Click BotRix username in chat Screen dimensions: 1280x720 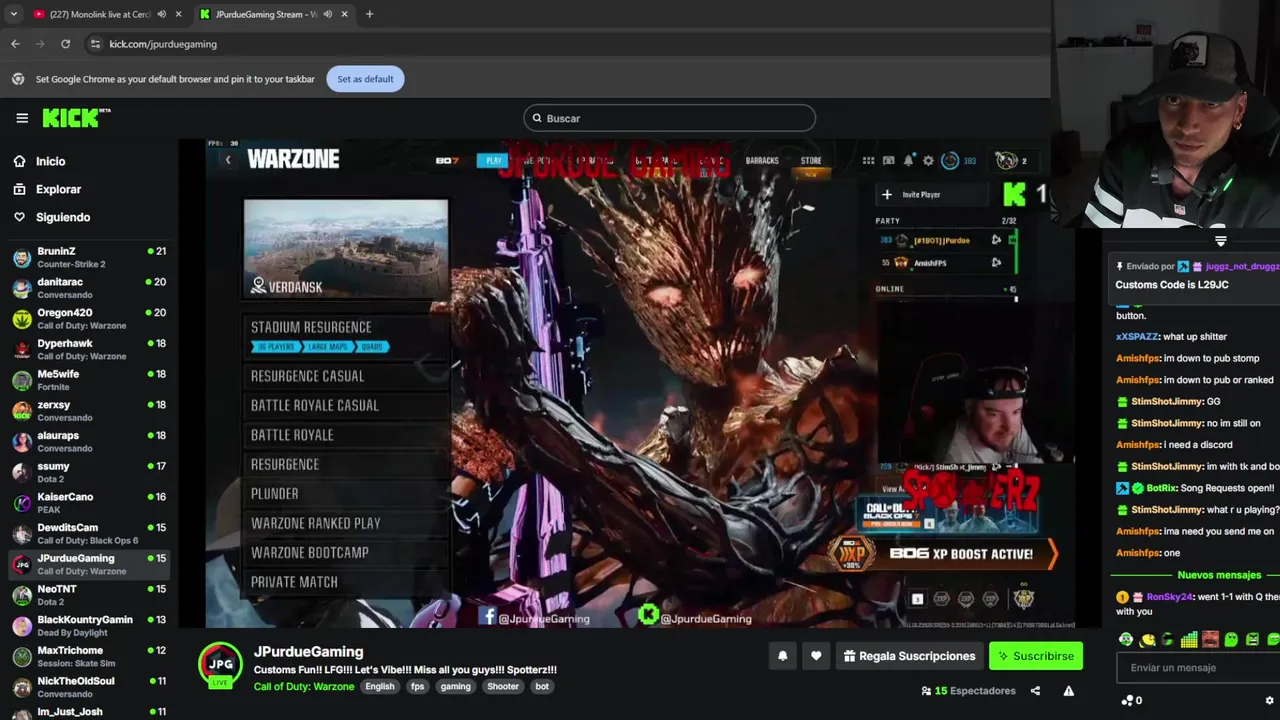click(1161, 488)
